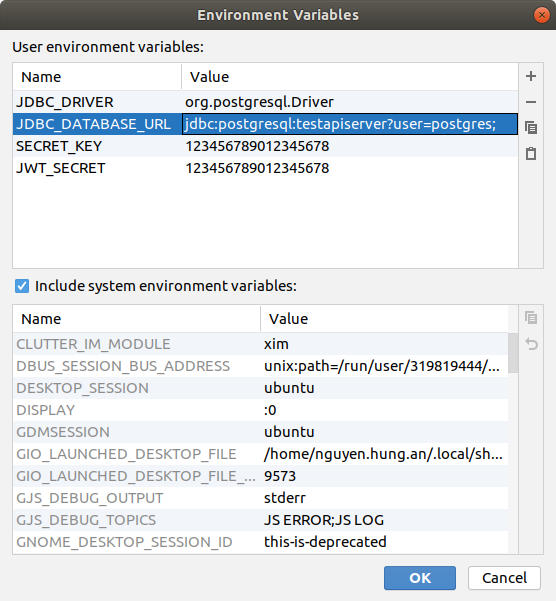Sort user variables by Name header
Viewport: 556px width, 601px height.
97,77
